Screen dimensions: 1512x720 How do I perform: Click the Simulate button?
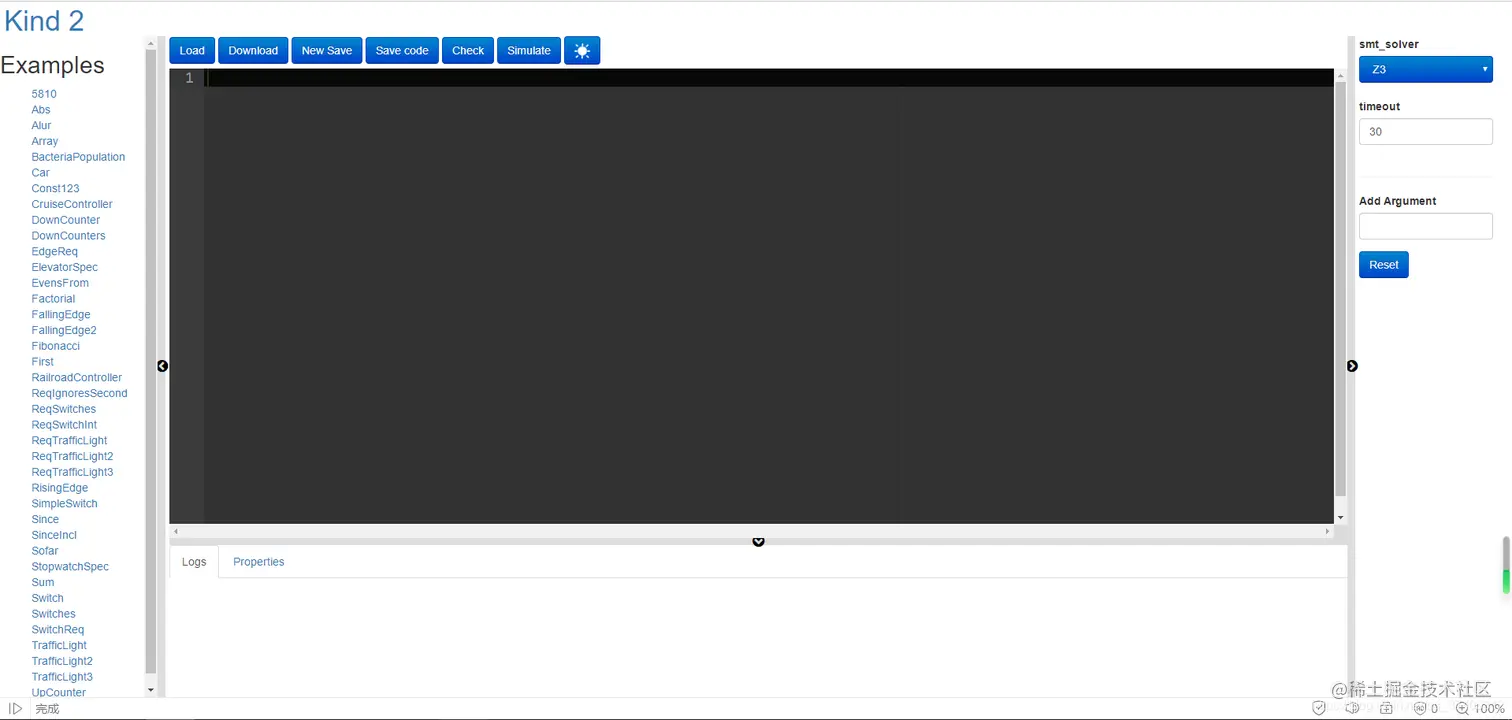[x=529, y=50]
